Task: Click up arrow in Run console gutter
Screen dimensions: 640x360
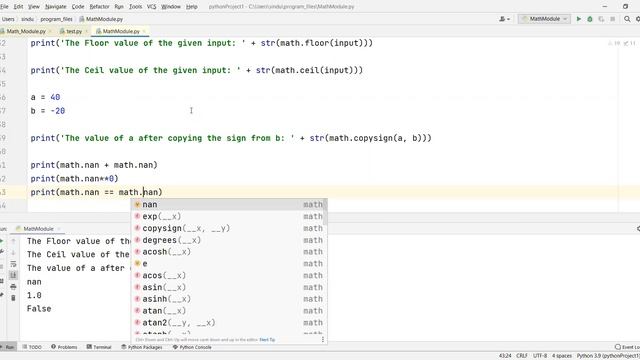Action: pyautogui.click(x=13, y=241)
